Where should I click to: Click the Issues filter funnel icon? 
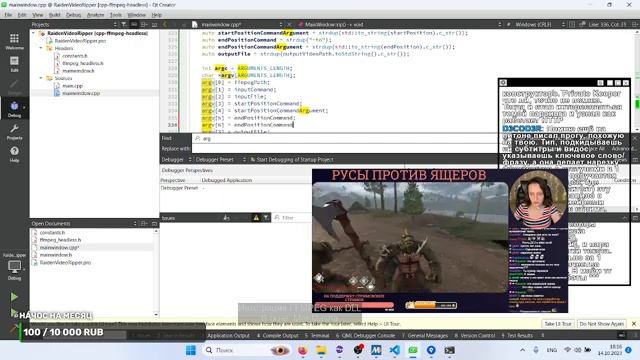tap(266, 218)
